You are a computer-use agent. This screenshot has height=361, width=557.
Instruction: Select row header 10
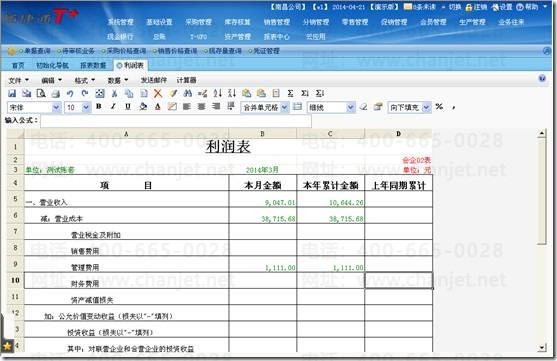(x=15, y=280)
